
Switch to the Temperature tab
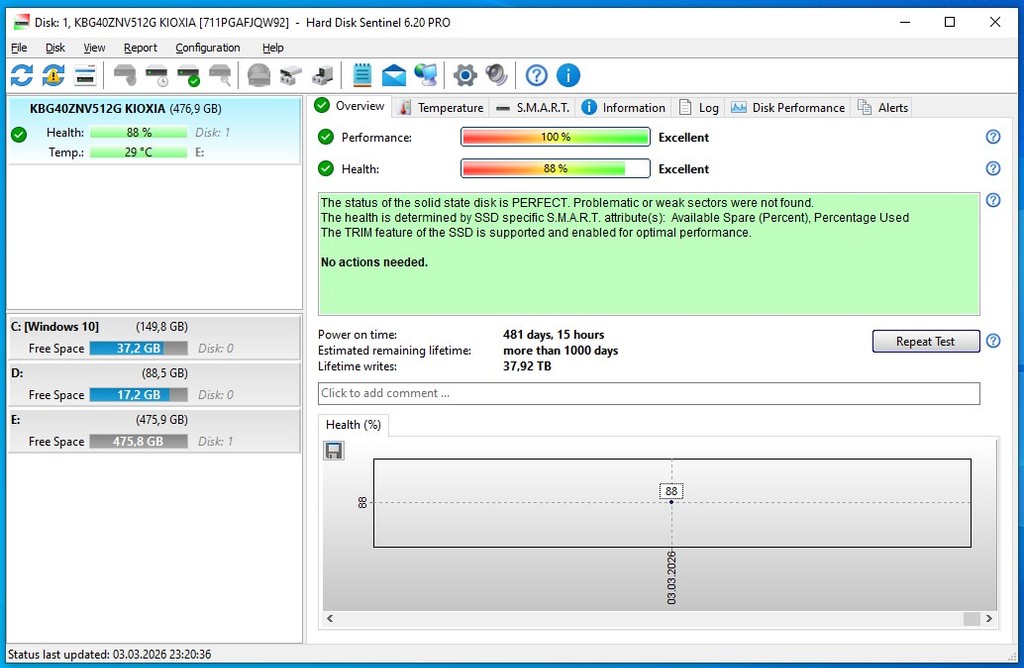point(440,107)
